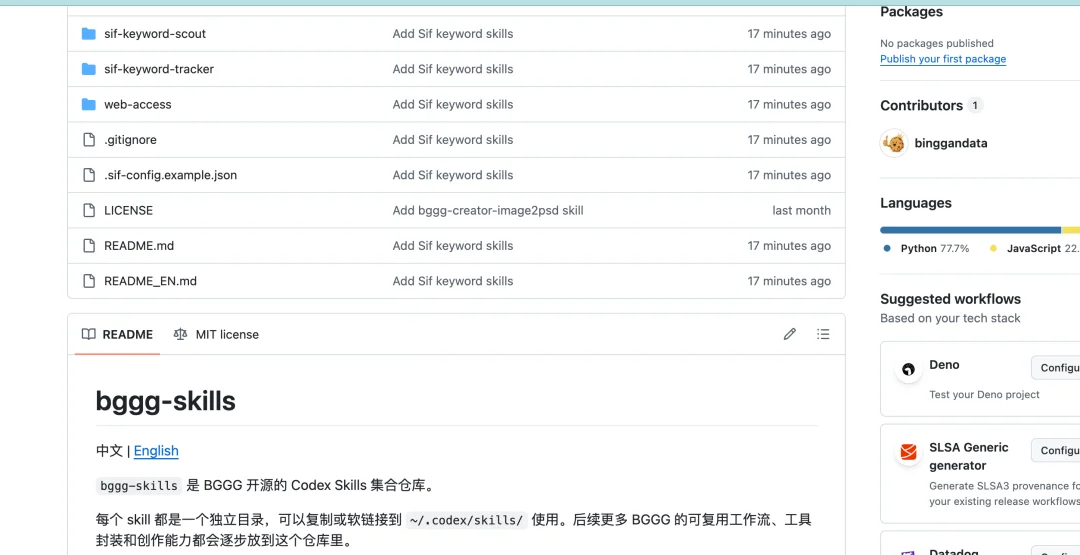Viewport: 1080px width, 555px height.
Task: Open the sif-keyword-tracker folder
Action: point(159,69)
